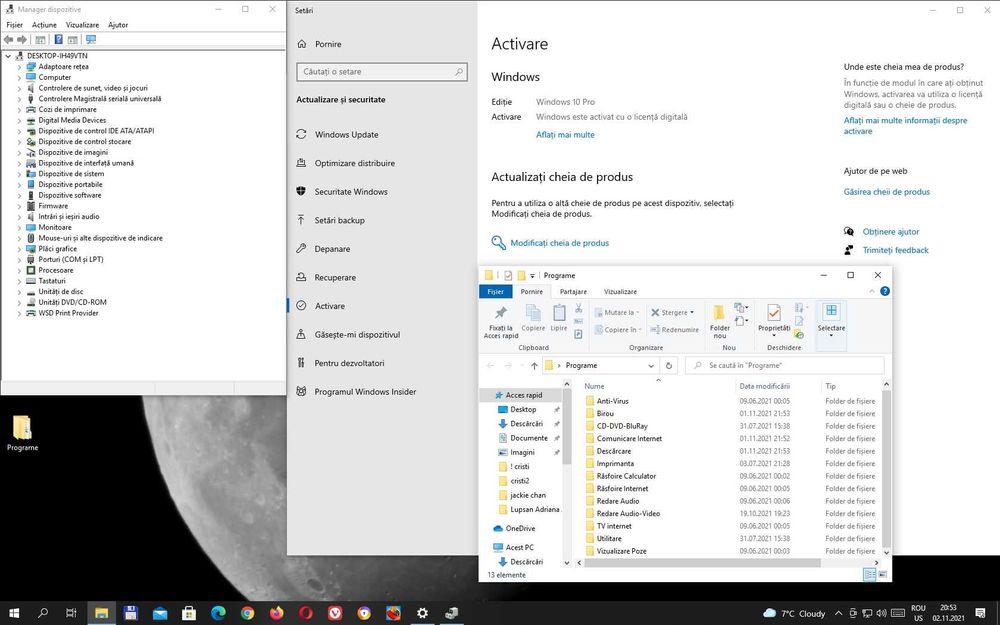1000x625 pixels.
Task: Expand Adaptoare rețea in device tree
Action: (x=19, y=67)
